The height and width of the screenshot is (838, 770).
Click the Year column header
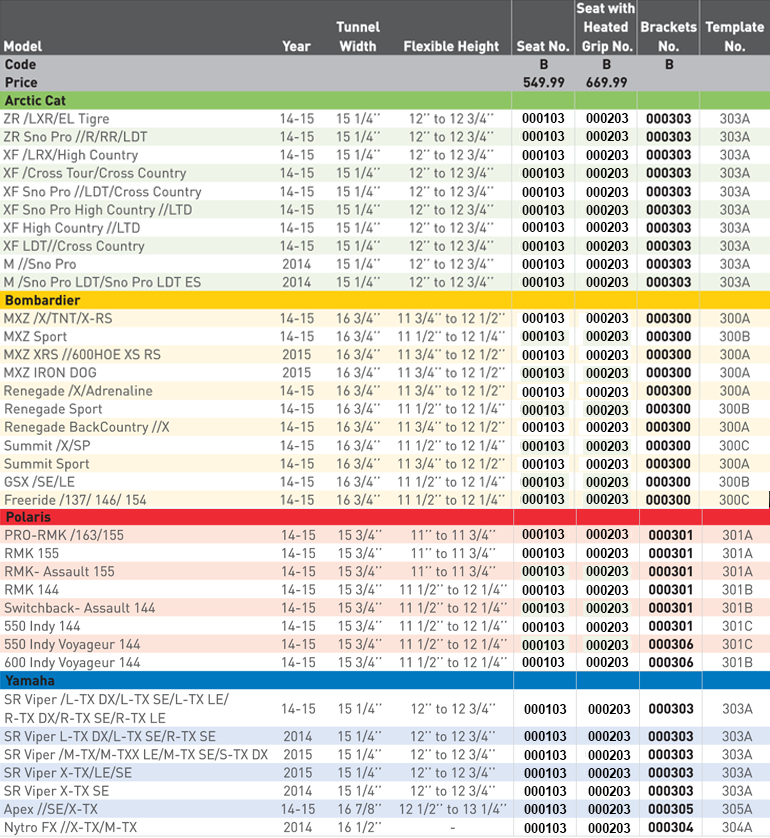(297, 46)
